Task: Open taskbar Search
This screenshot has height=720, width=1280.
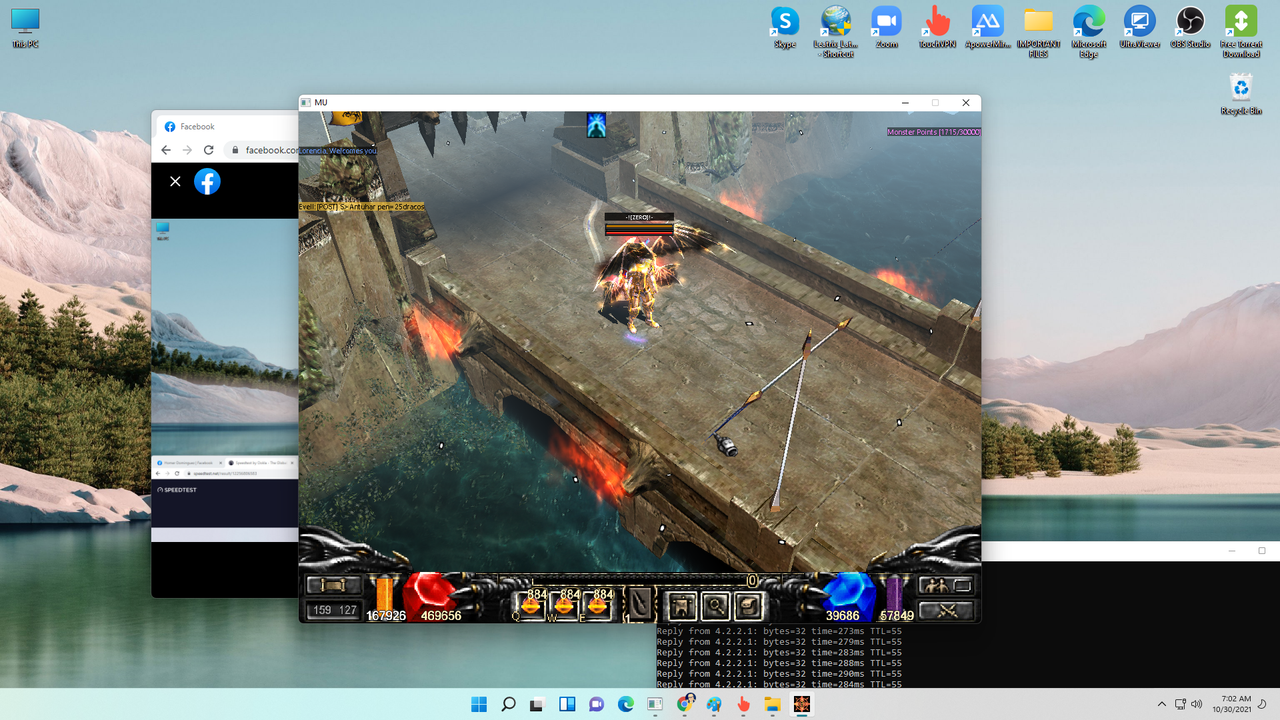Action: pyautogui.click(x=508, y=704)
